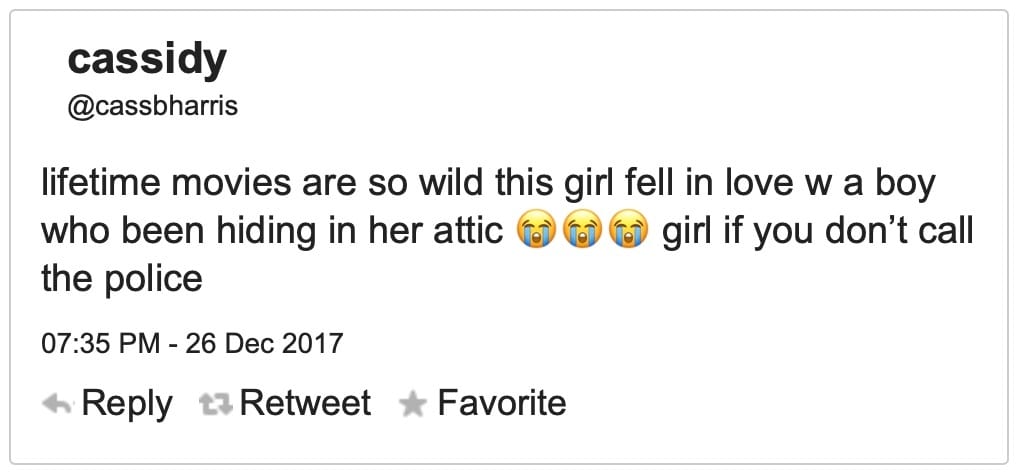This screenshot has height=476, width=1020.
Task: Click the Retweet arrows icon
Action: [x=217, y=405]
